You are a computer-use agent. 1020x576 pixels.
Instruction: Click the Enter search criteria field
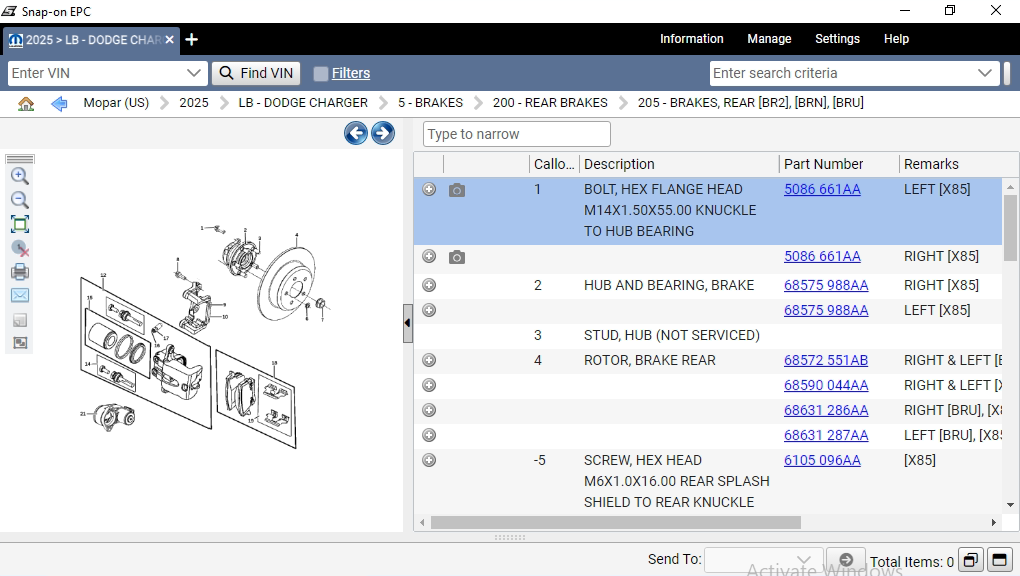(x=843, y=73)
